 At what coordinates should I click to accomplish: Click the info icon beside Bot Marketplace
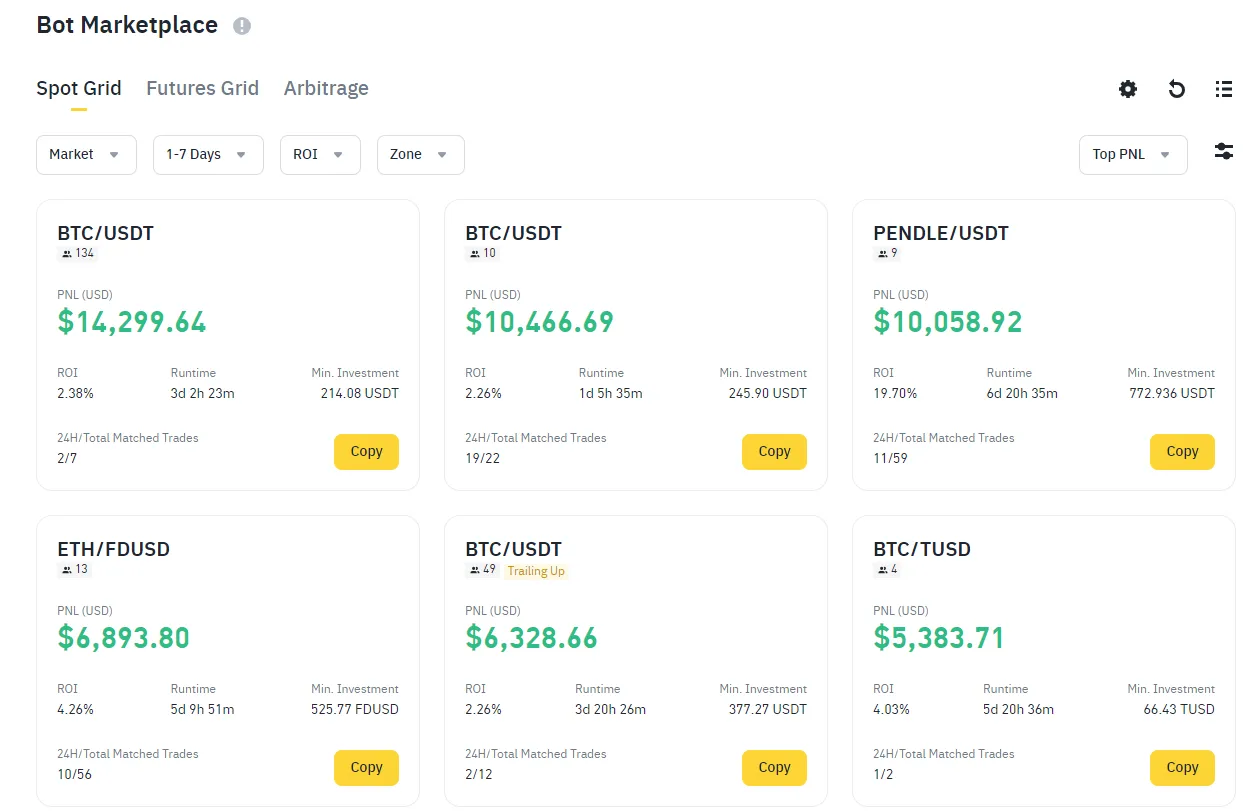[242, 26]
